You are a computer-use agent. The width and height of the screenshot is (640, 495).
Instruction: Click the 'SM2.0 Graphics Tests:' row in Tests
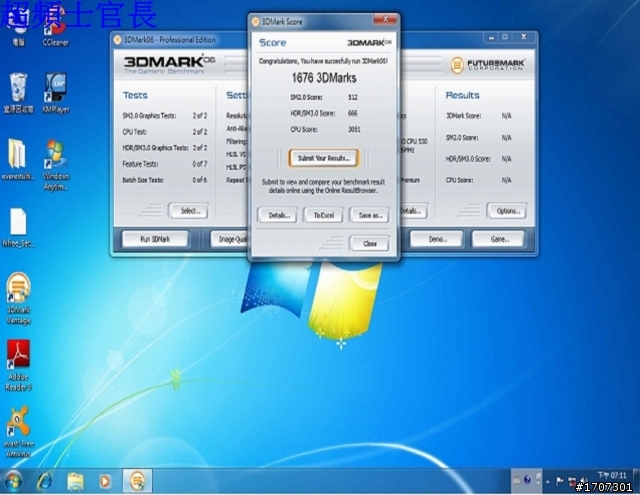coord(165,116)
